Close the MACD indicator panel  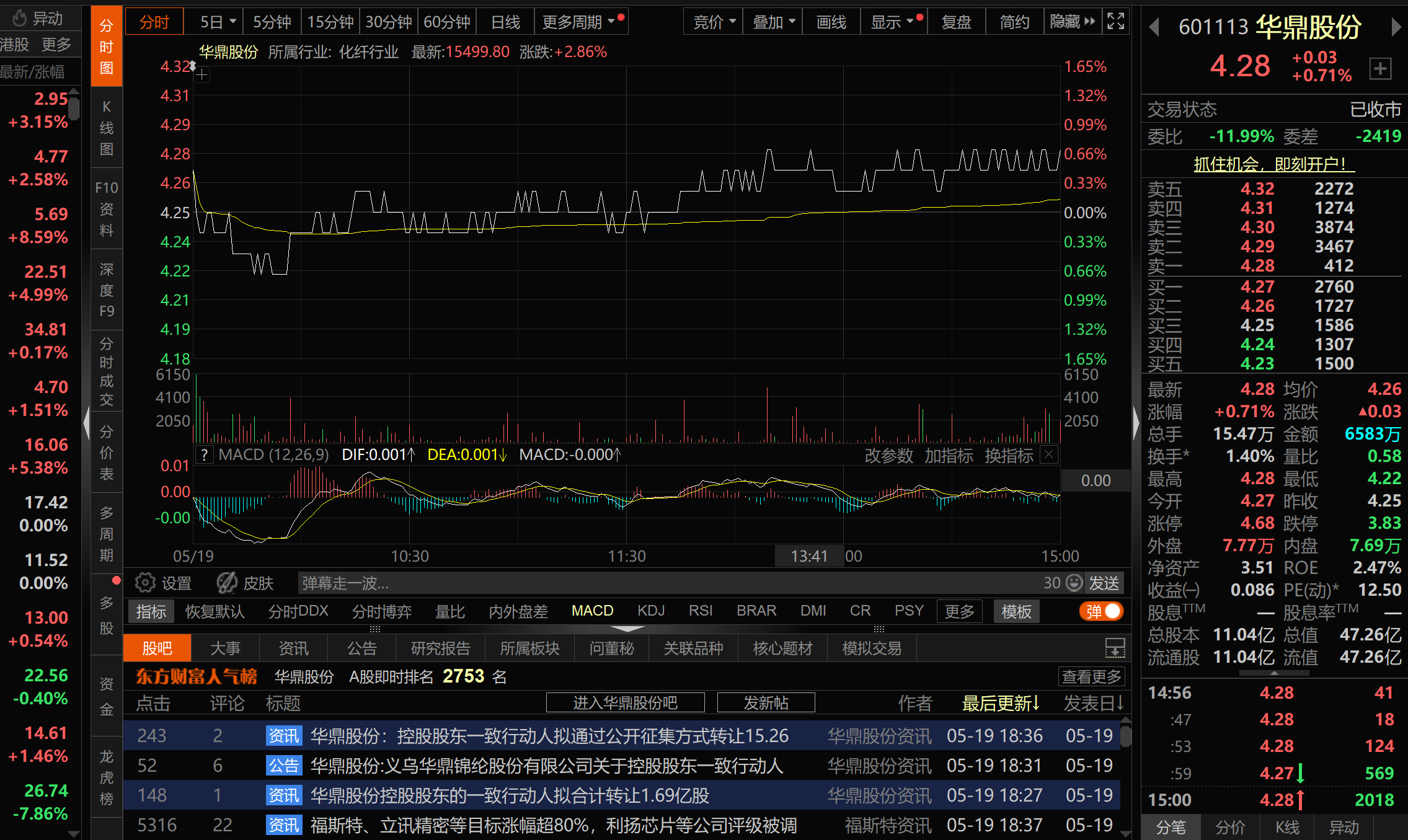pyautogui.click(x=1049, y=455)
